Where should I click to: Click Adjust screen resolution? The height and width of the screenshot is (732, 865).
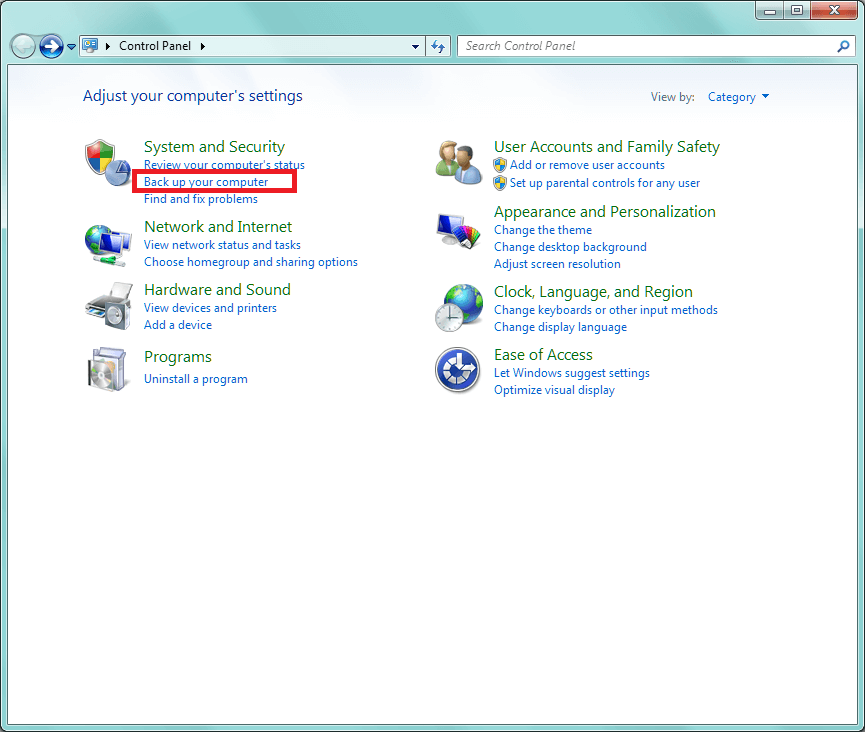pyautogui.click(x=557, y=264)
